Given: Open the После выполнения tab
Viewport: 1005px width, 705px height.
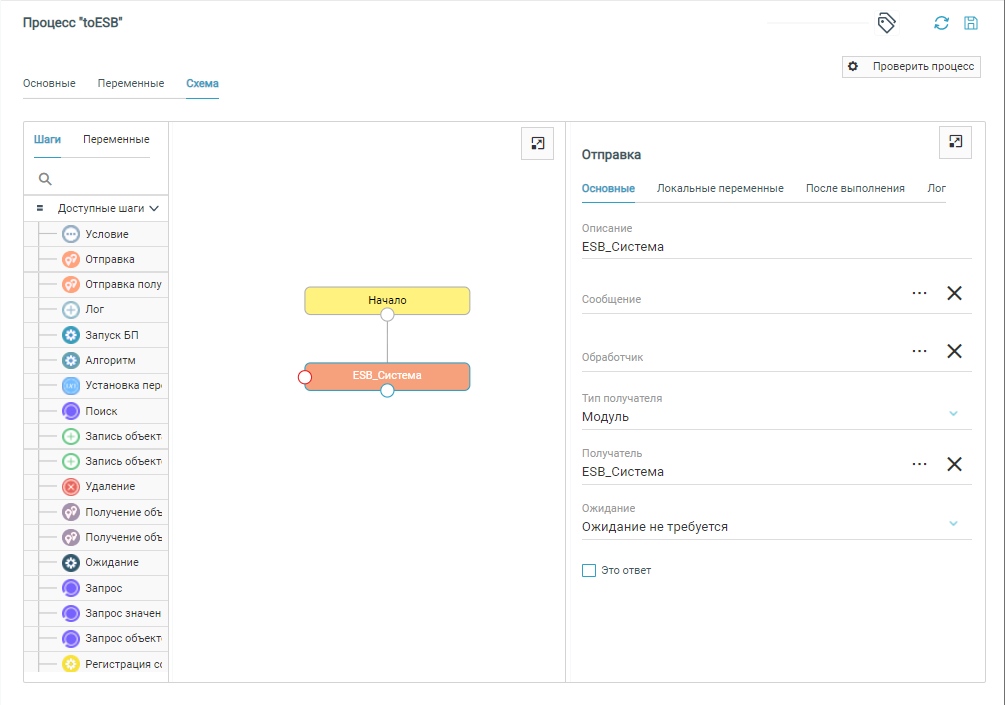Looking at the screenshot, I should pyautogui.click(x=855, y=188).
